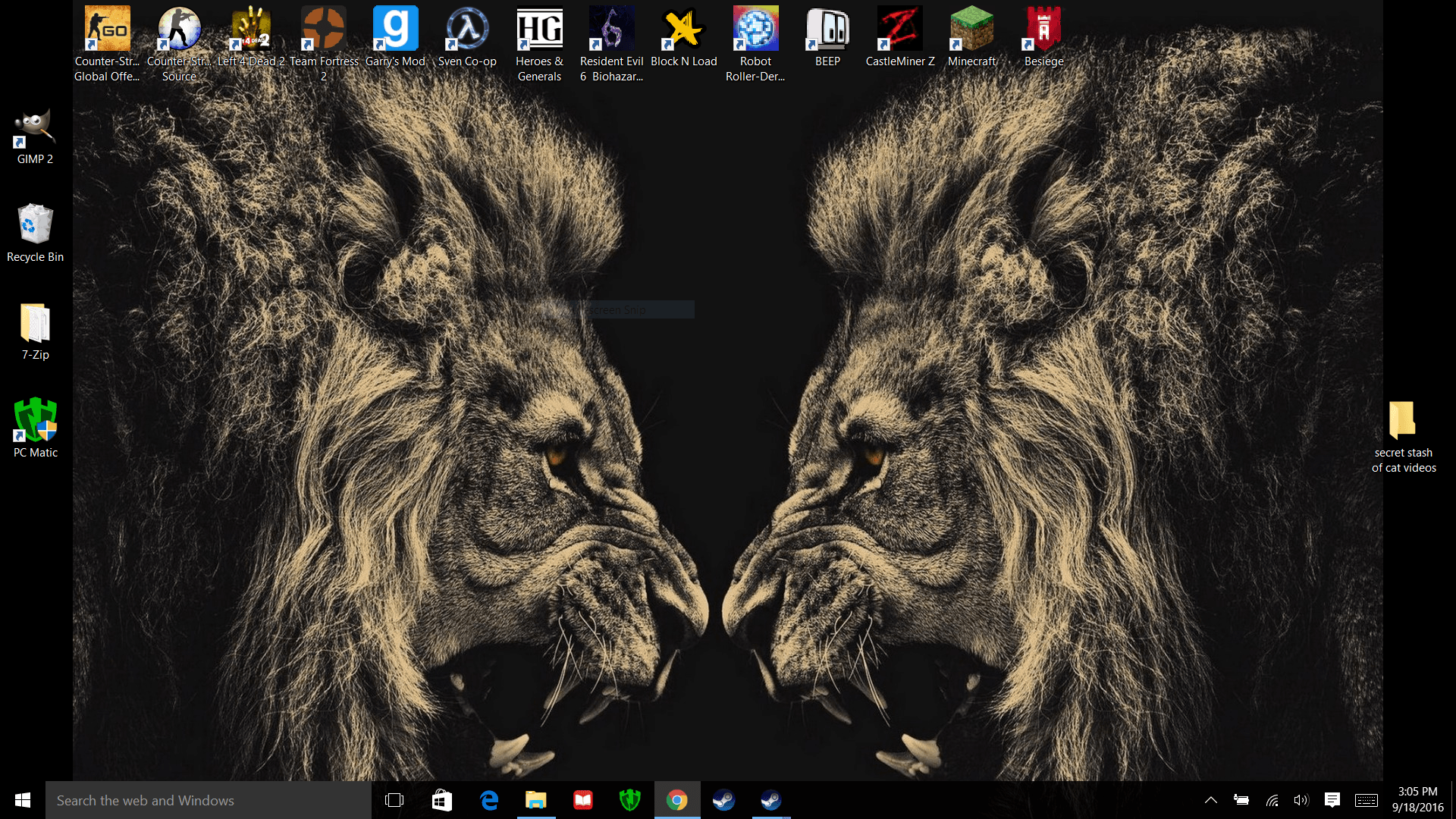The image size is (1456, 819).
Task: Open GIMP 2 from the desktop
Action: pyautogui.click(x=35, y=129)
